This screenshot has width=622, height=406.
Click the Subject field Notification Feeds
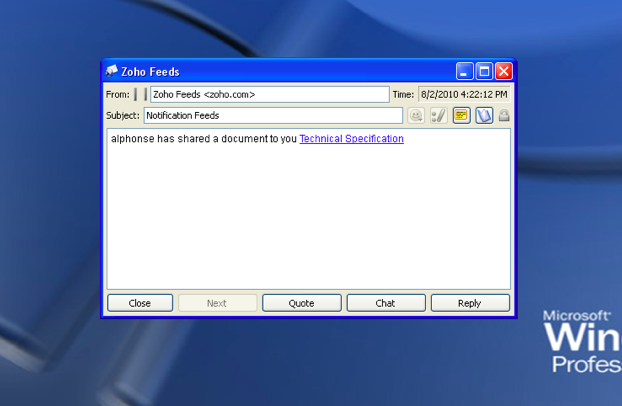pyautogui.click(x=273, y=115)
